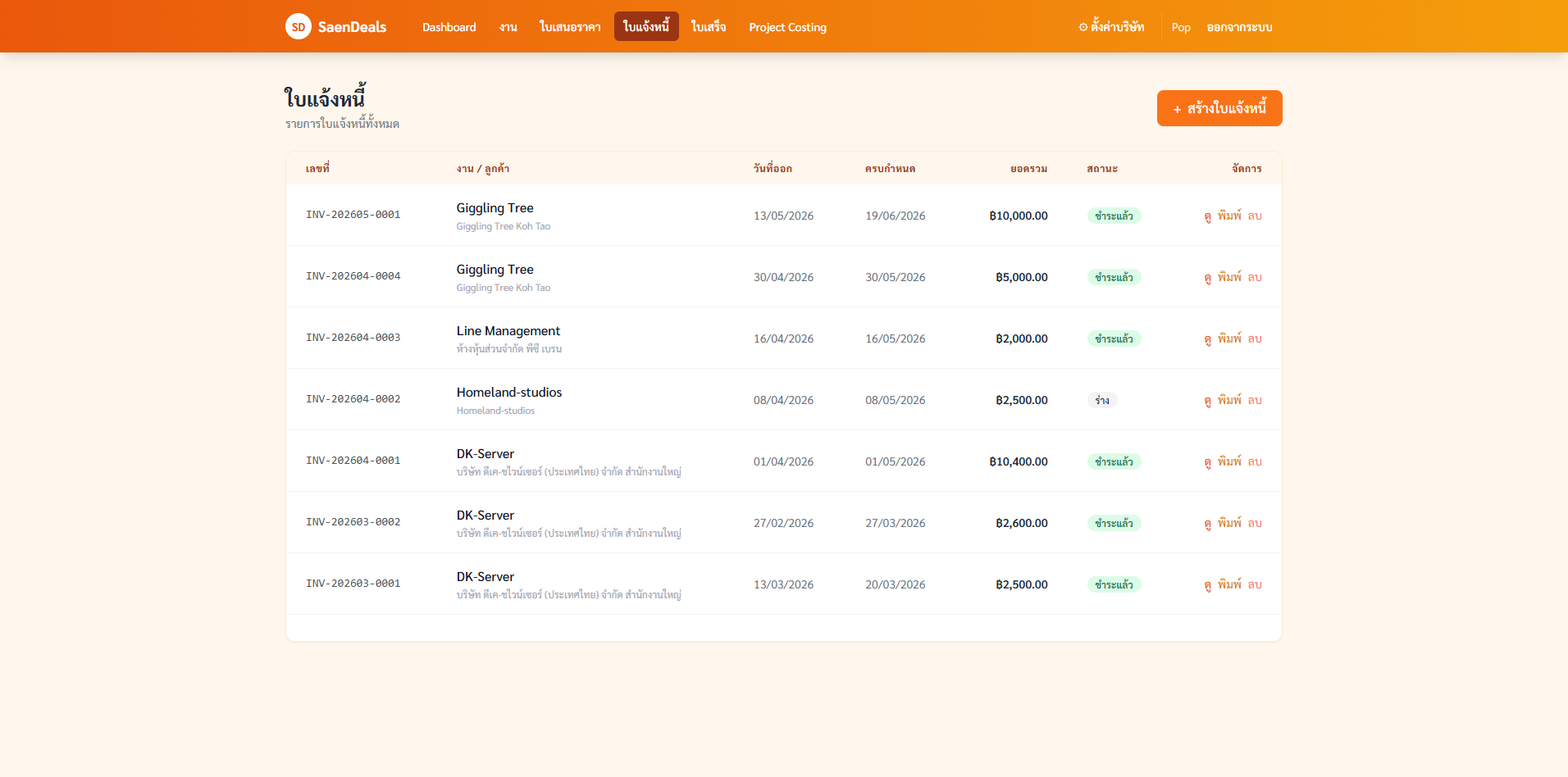1568x777 pixels.
Task: Click the ยอดรวม column header
Action: point(1028,168)
